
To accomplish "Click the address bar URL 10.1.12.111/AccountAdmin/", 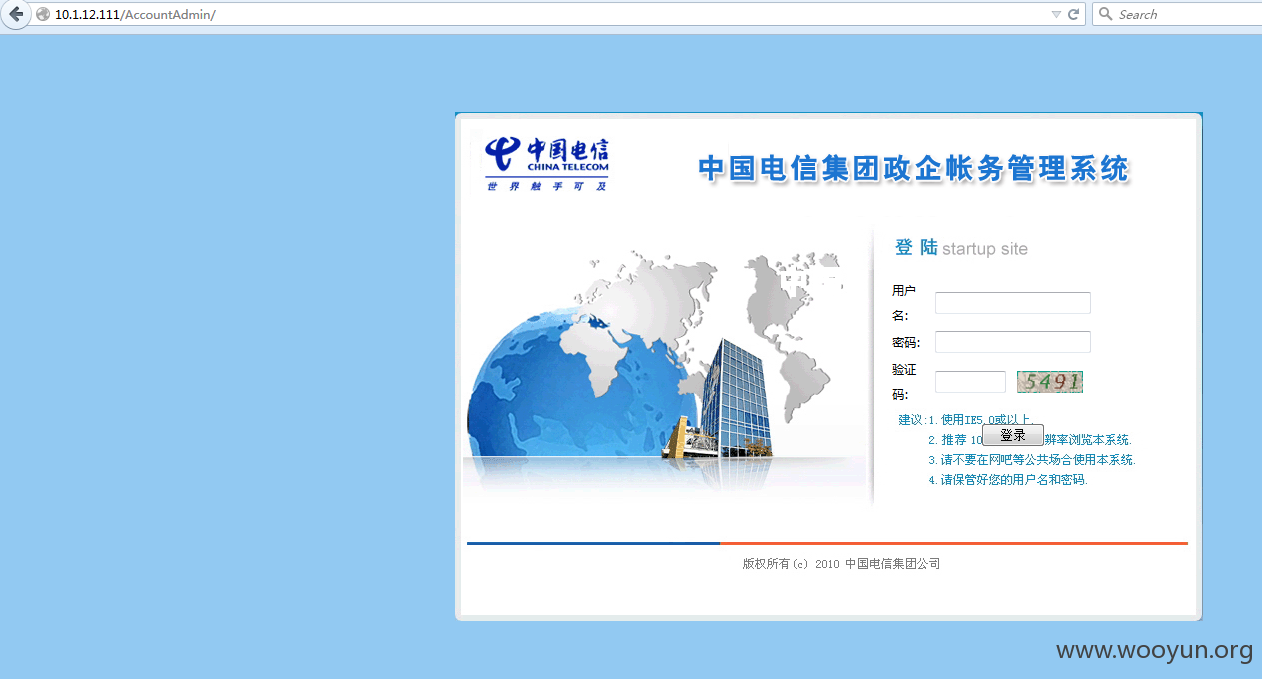I will point(135,14).
